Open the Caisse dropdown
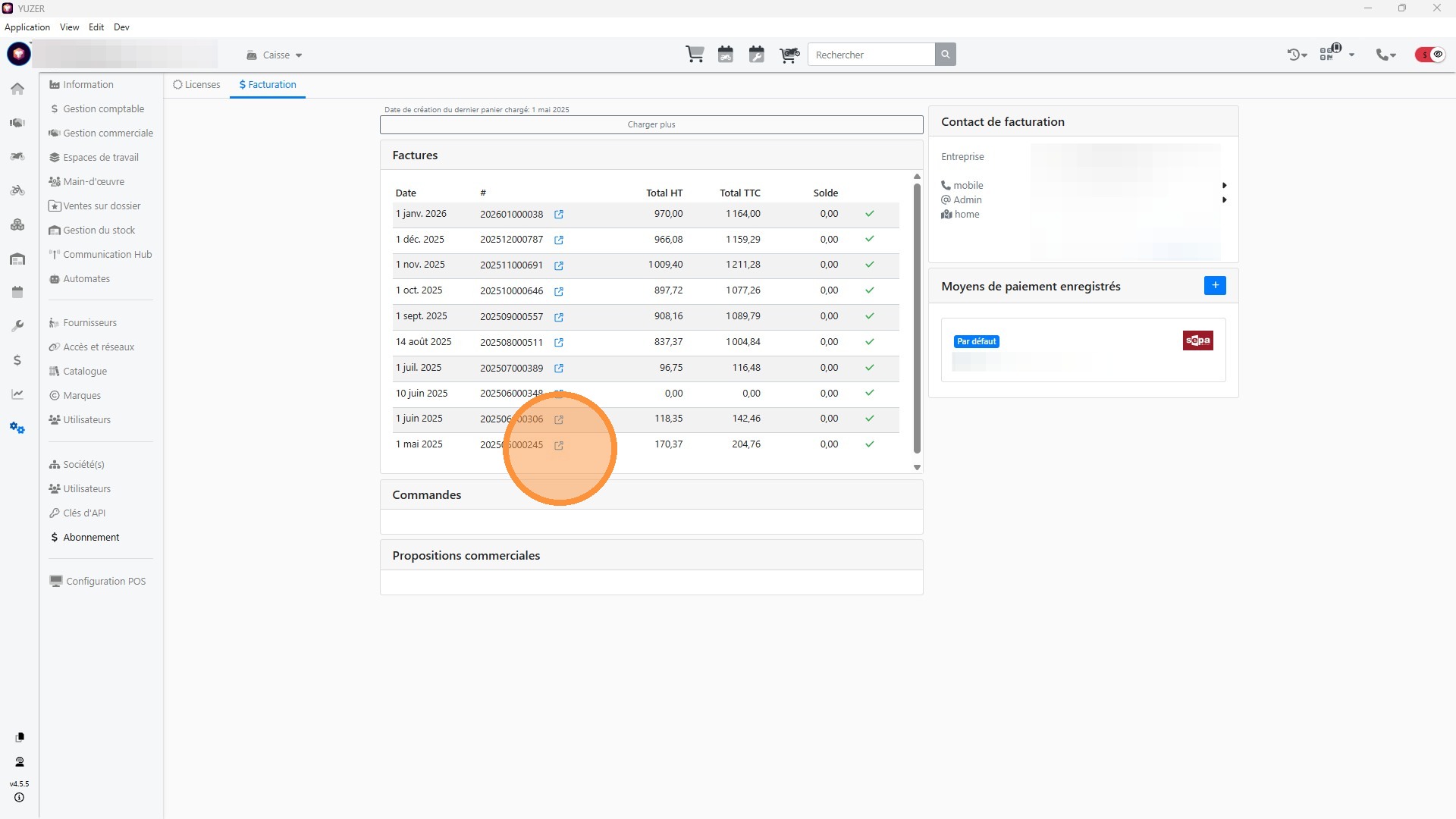1456x819 pixels. tap(275, 55)
